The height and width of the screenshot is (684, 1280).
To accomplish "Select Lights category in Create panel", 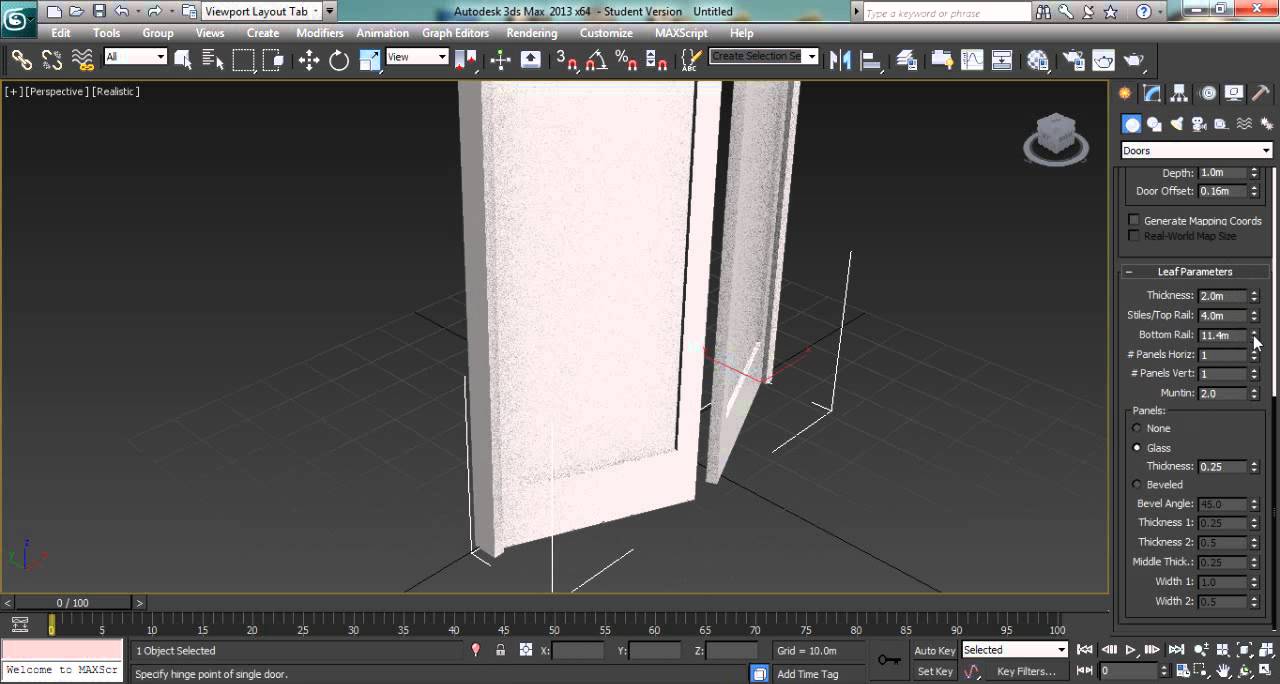I will click(1177, 124).
